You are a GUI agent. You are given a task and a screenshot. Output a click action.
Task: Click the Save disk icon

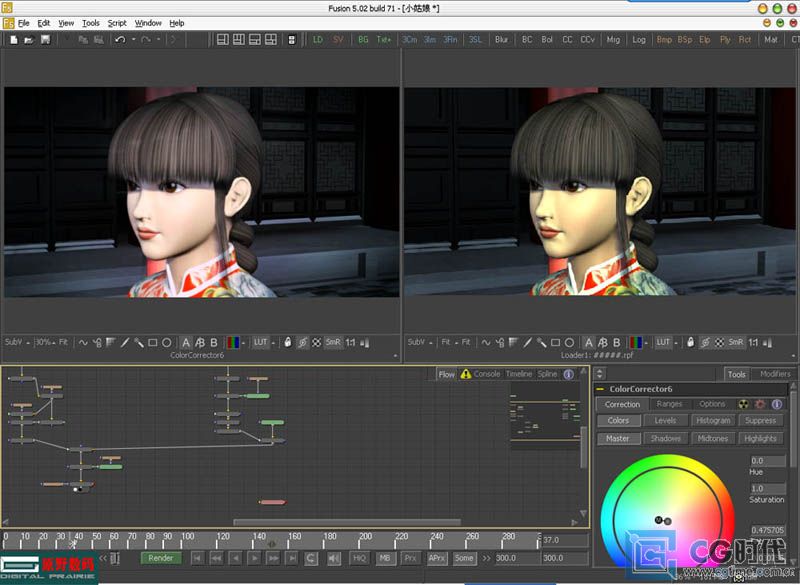click(45, 39)
